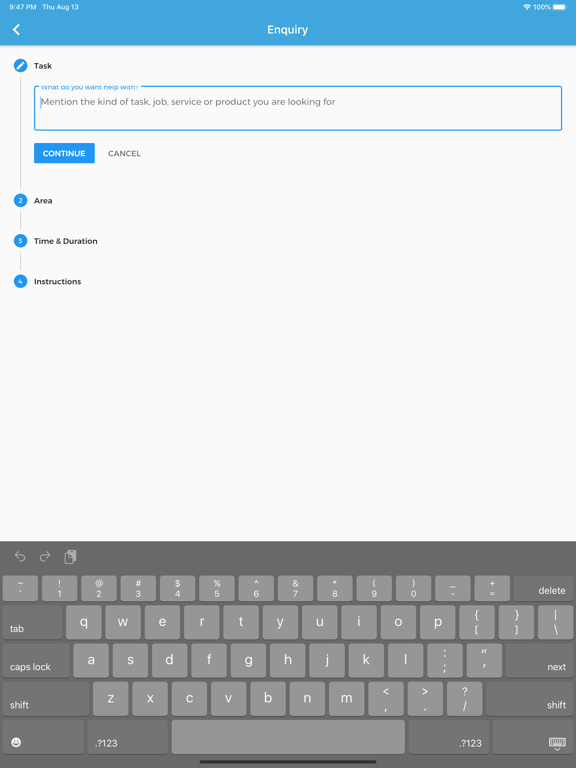Switch to numbers with right .?123 key

(449, 737)
